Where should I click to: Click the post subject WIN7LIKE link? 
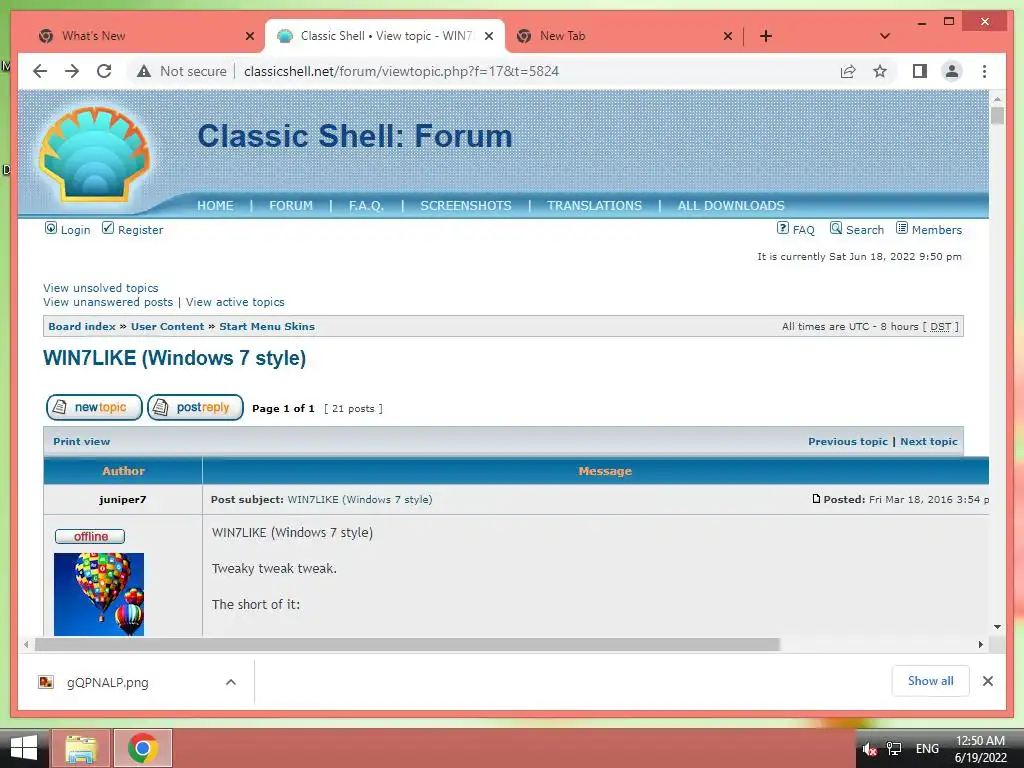tap(360, 500)
